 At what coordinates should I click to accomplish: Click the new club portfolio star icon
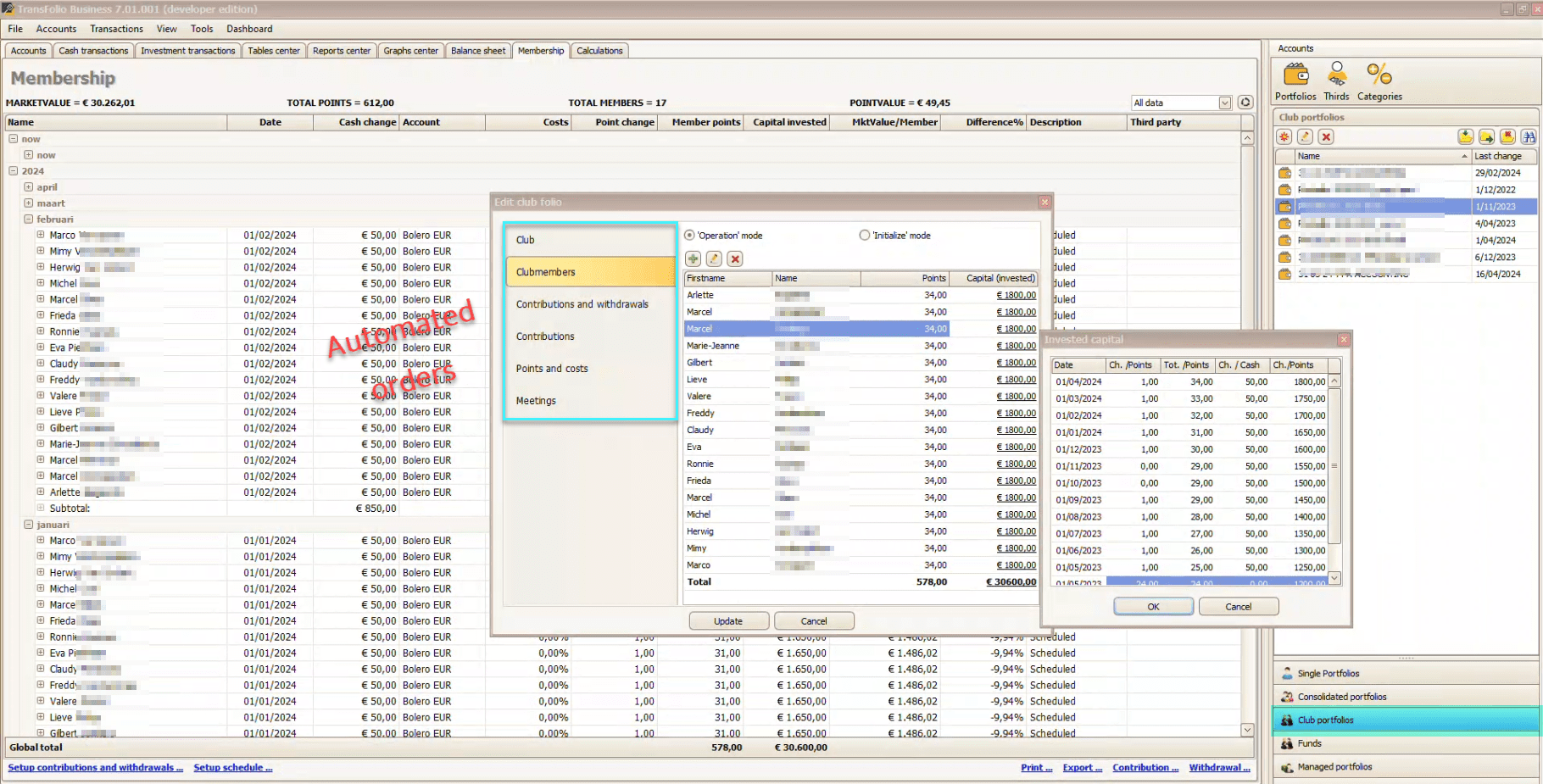(1284, 137)
